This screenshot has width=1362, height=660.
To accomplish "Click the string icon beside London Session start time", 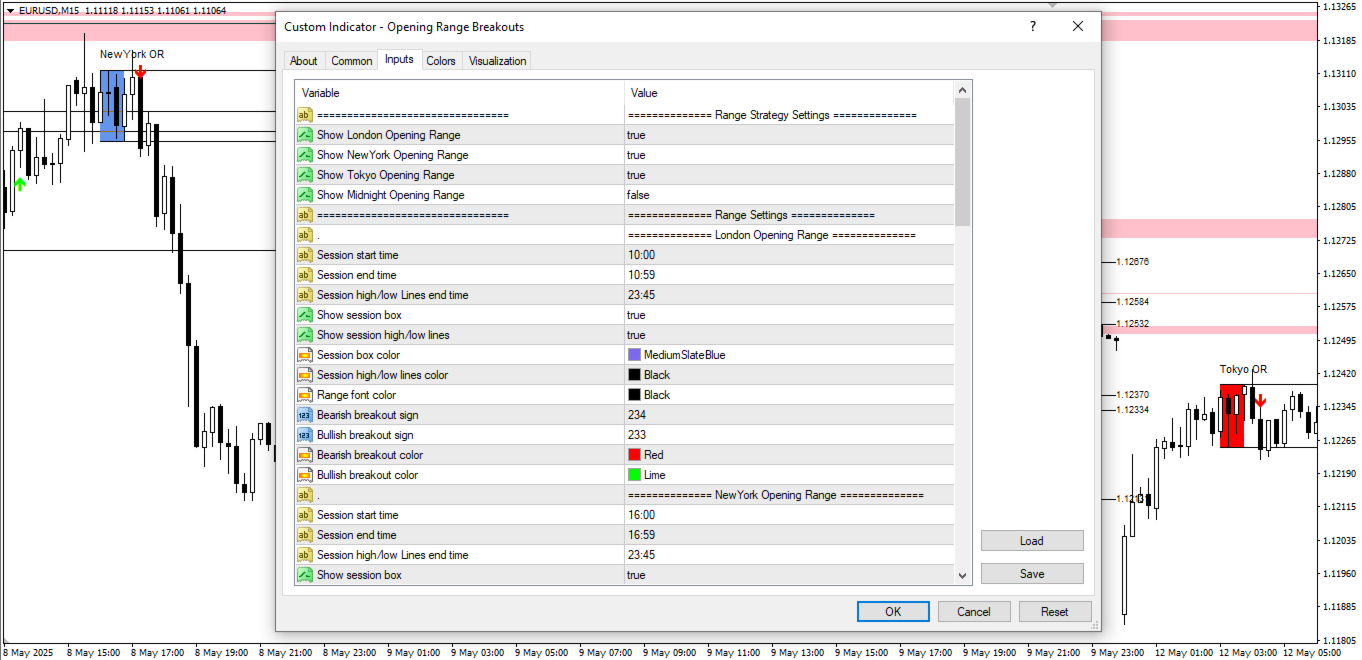I will [x=305, y=255].
